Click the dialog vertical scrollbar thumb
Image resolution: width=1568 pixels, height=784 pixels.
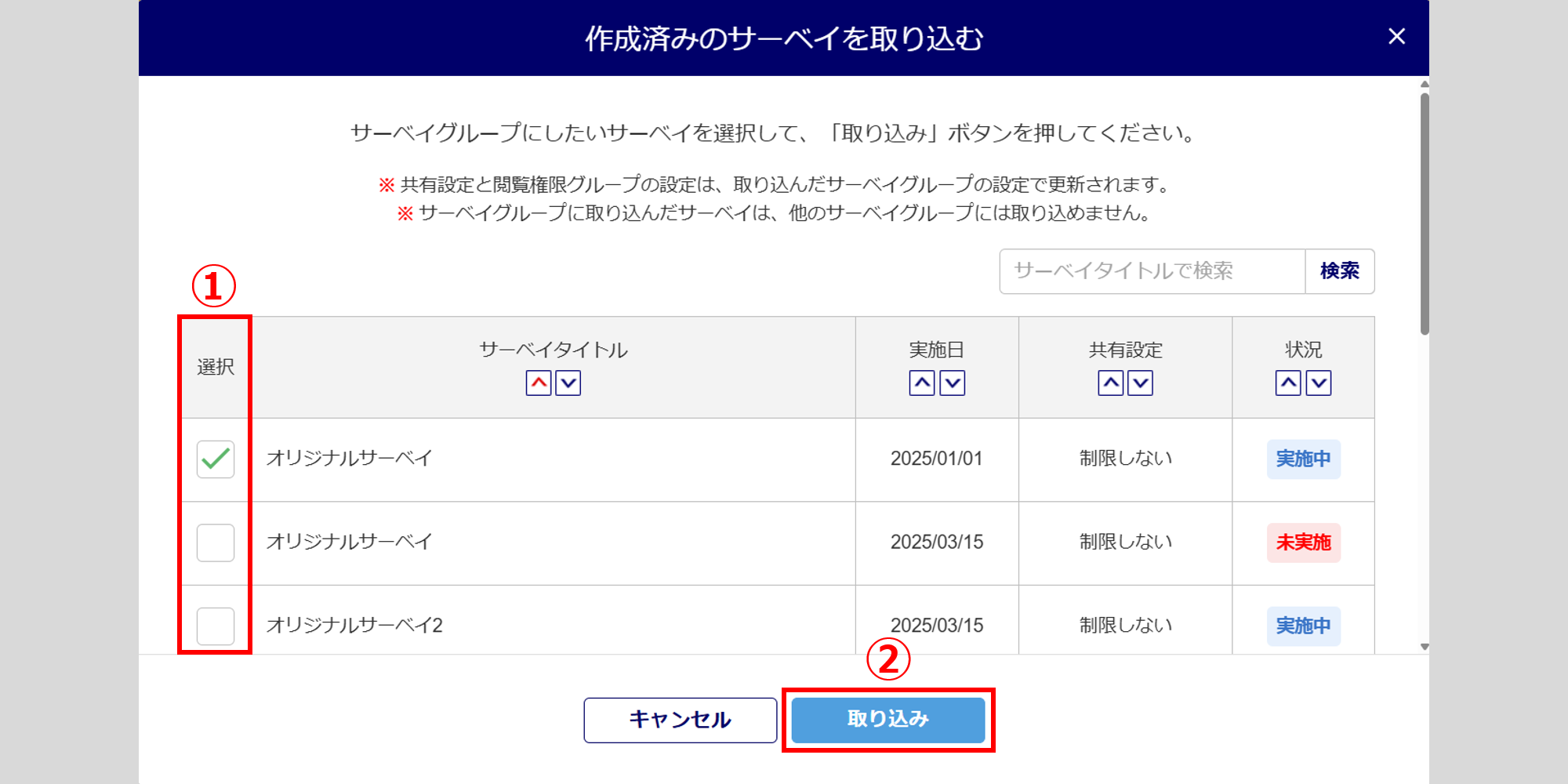click(1425, 214)
